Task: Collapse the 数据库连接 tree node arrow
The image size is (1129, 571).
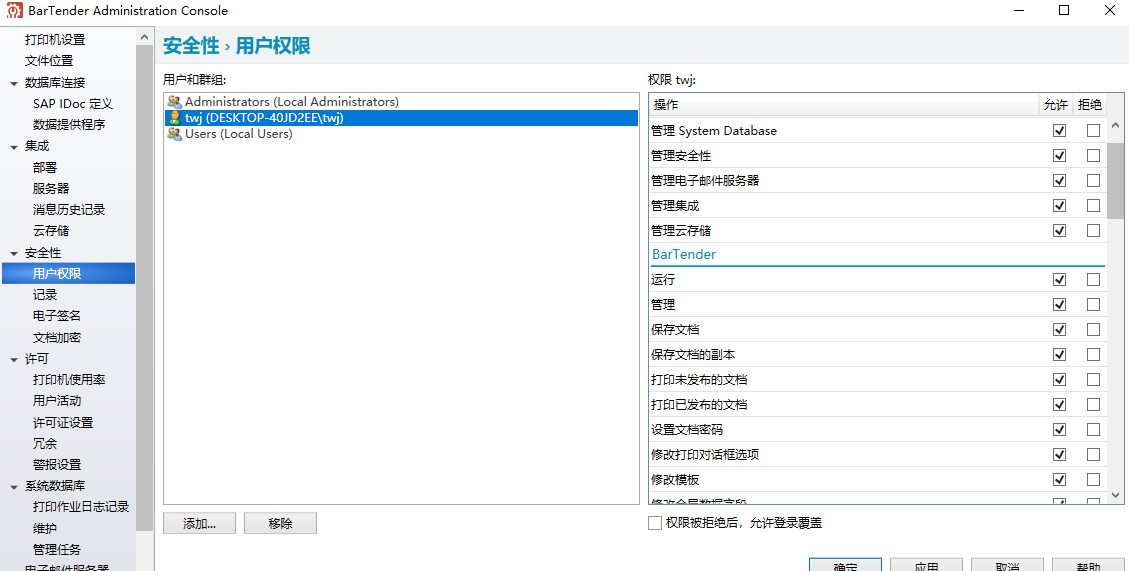Action: coord(14,84)
